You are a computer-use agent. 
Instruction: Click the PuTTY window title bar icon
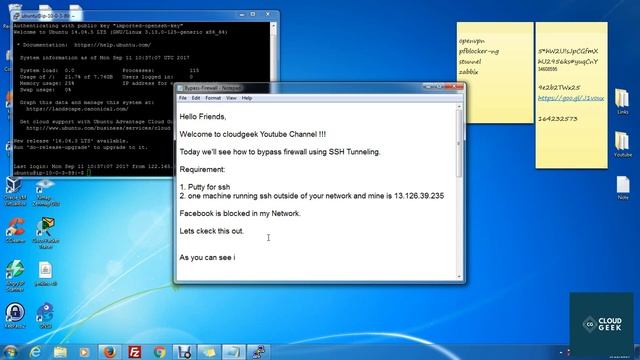(x=16, y=16)
